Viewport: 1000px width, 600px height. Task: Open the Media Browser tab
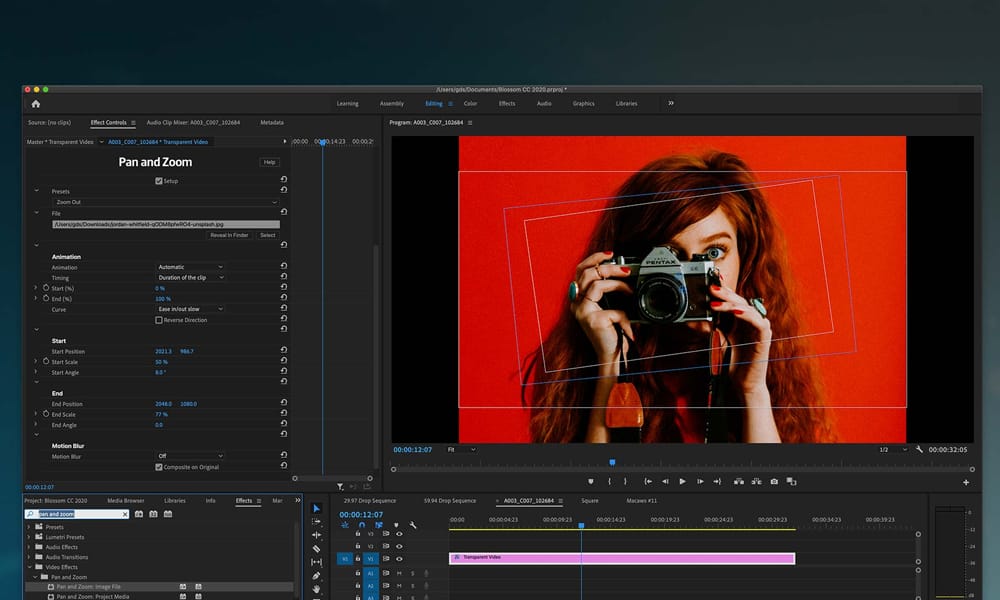coord(126,500)
